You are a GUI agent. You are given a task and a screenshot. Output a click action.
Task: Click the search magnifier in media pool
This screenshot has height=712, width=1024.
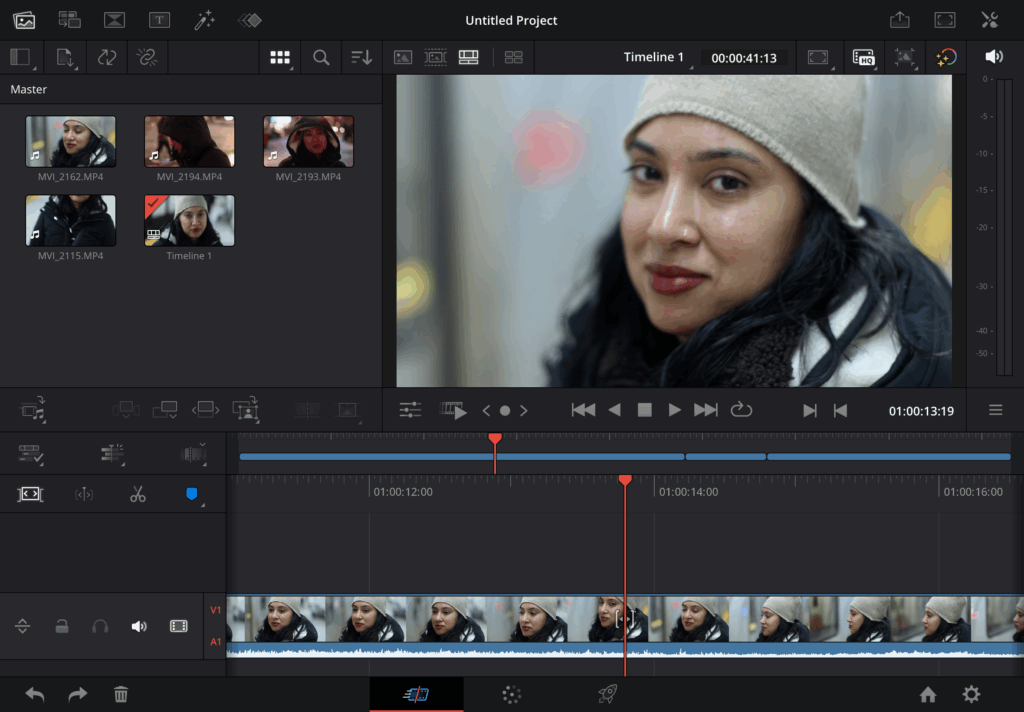pos(321,58)
